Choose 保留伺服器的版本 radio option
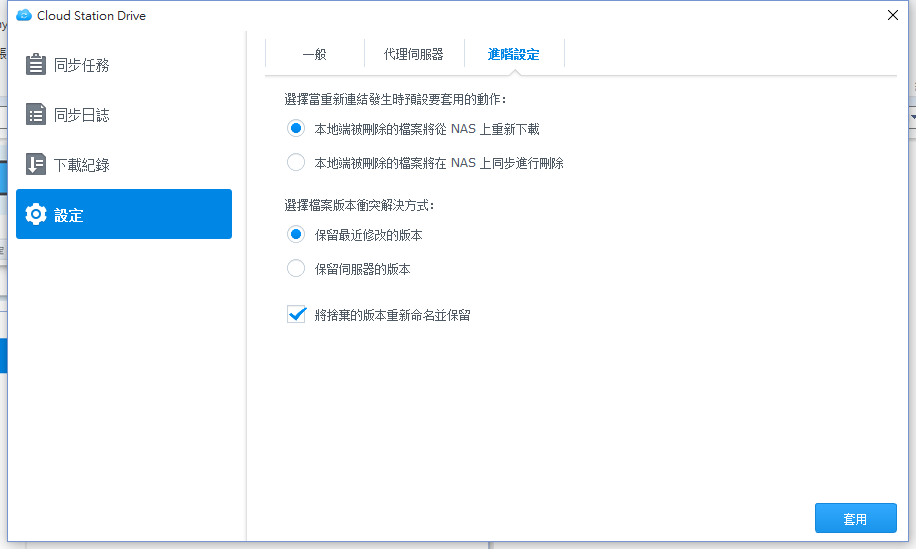916x549 pixels. click(x=296, y=269)
